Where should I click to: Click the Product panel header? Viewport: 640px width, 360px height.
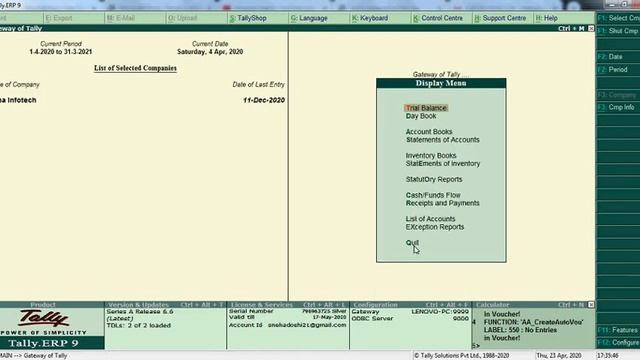pyautogui.click(x=52, y=304)
